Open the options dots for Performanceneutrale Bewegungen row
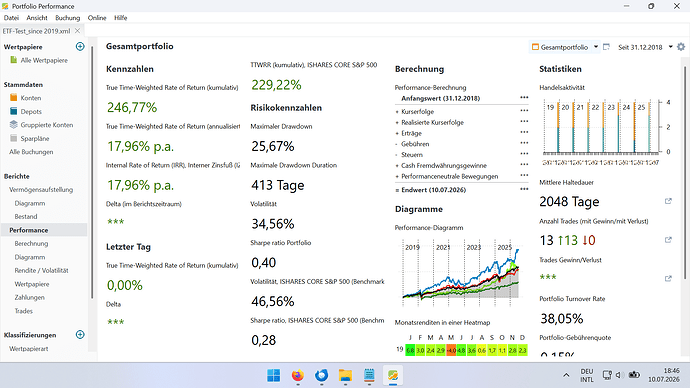The width and height of the screenshot is (690, 388). (x=524, y=175)
